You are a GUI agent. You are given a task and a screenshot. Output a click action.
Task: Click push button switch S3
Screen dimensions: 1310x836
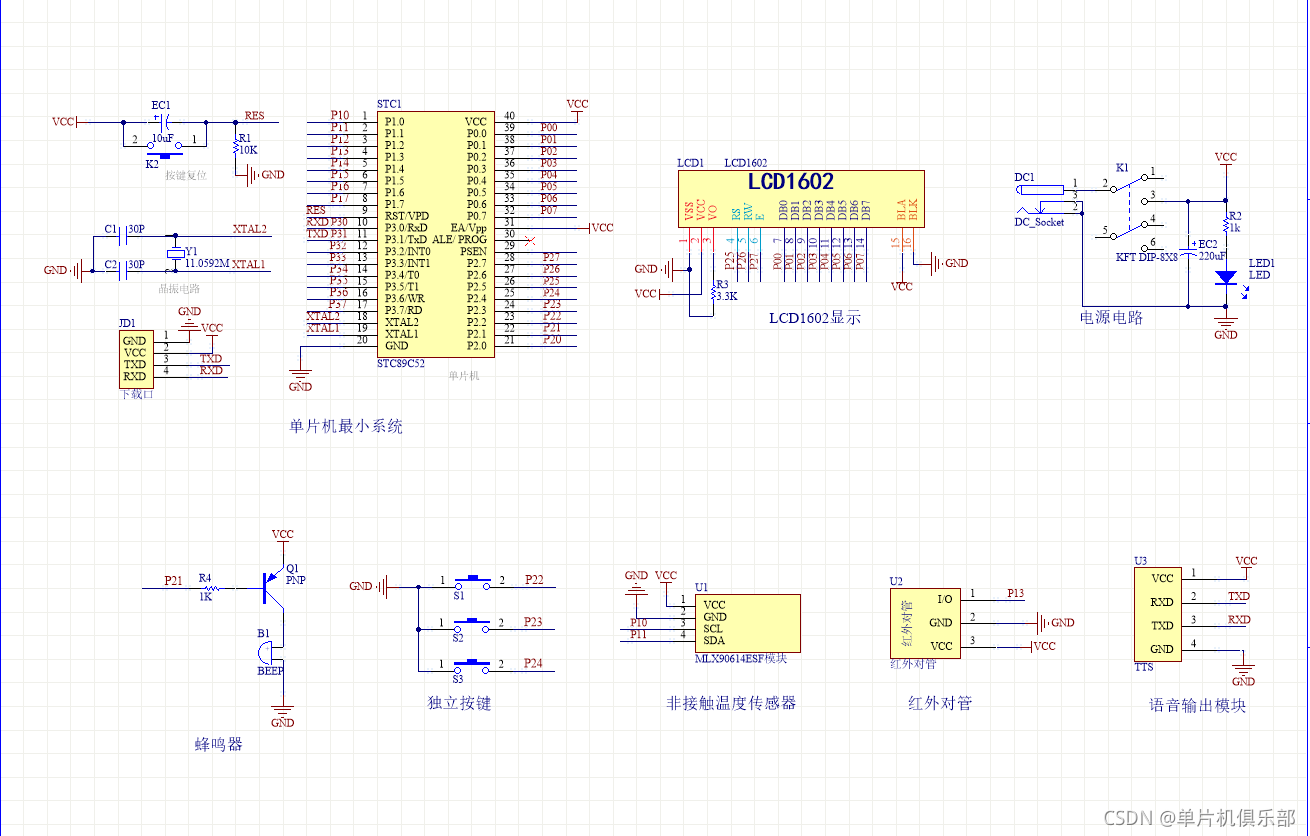point(470,666)
